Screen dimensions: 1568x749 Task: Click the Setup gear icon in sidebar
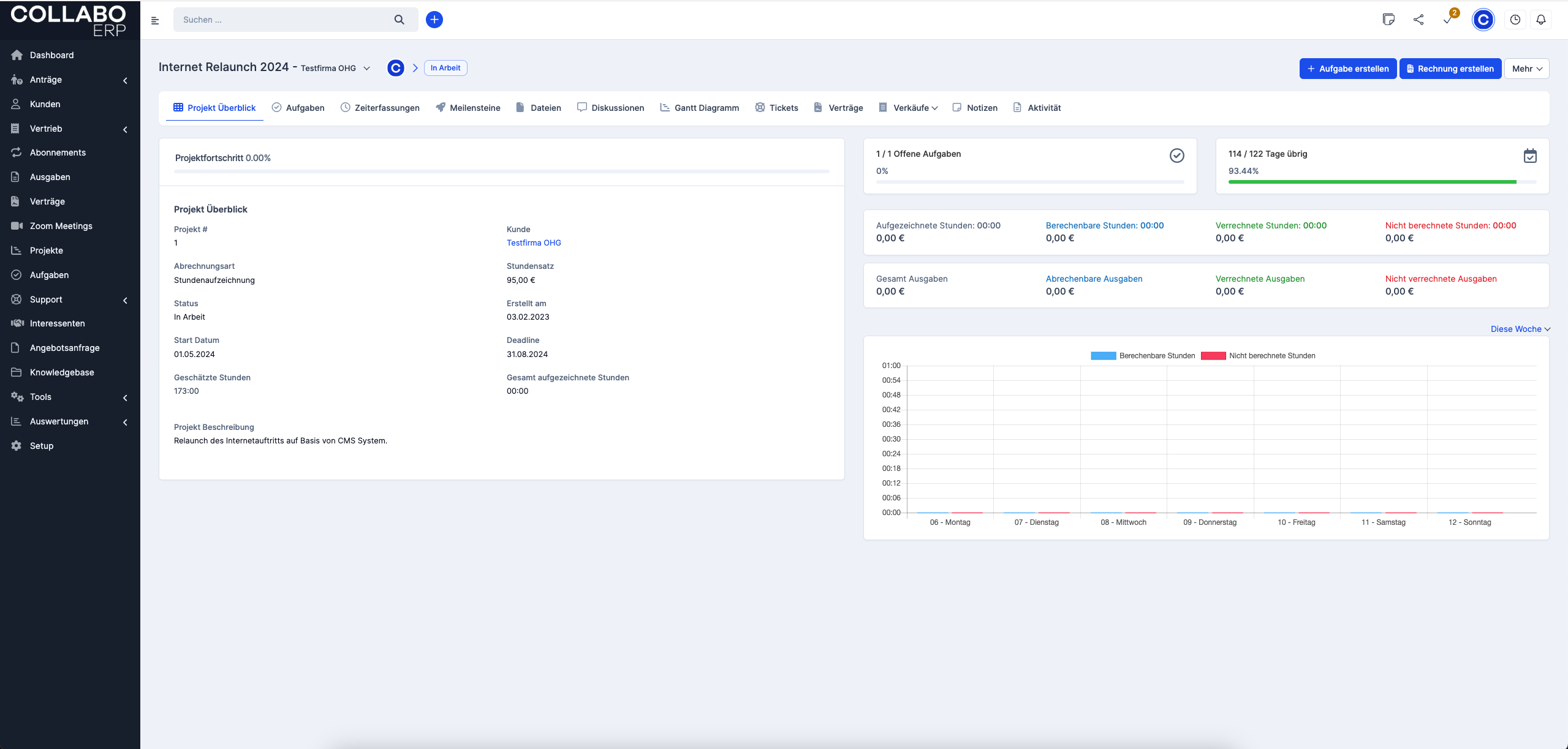click(16, 446)
